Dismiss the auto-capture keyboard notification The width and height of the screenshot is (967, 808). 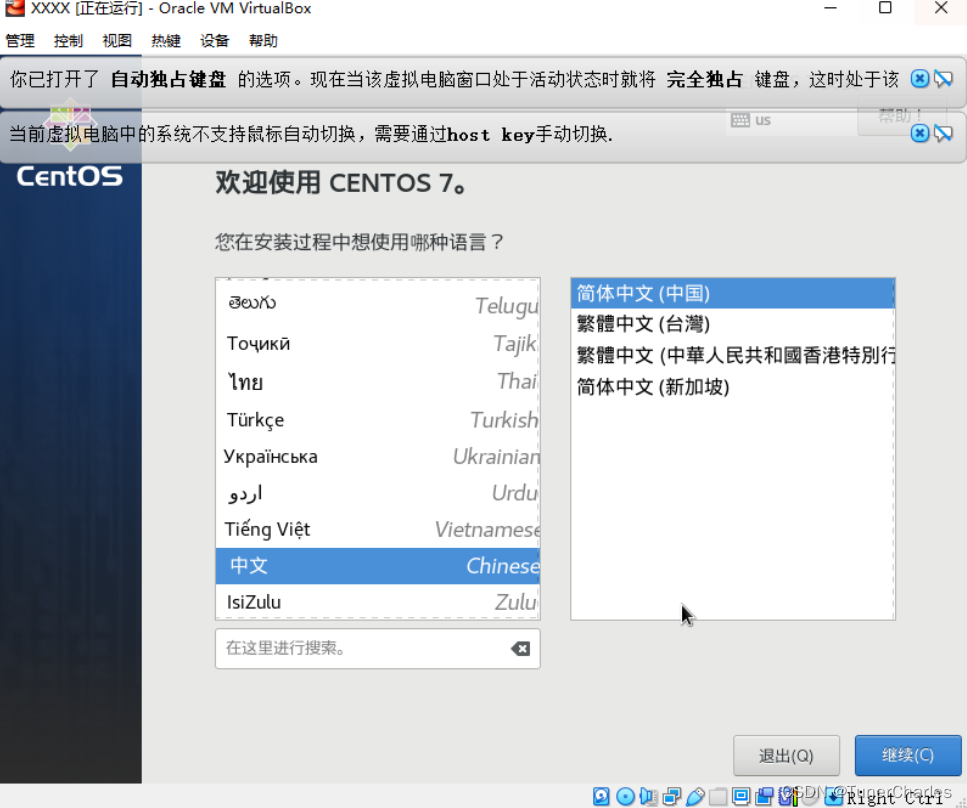(x=920, y=79)
